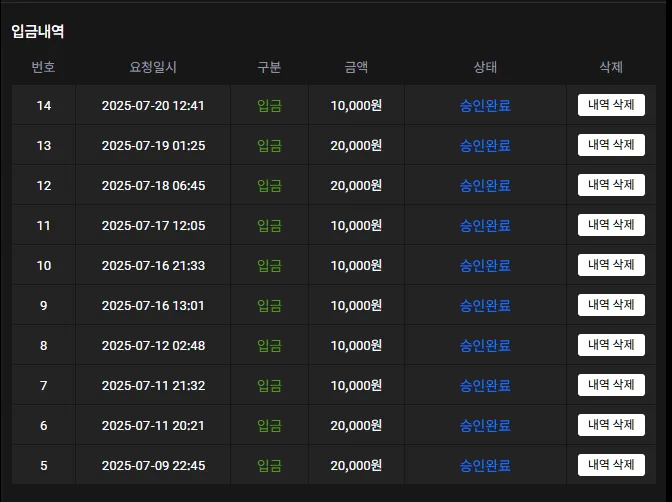Click 10,000원 amount in row 14
This screenshot has height=502, width=672.
[356, 105]
